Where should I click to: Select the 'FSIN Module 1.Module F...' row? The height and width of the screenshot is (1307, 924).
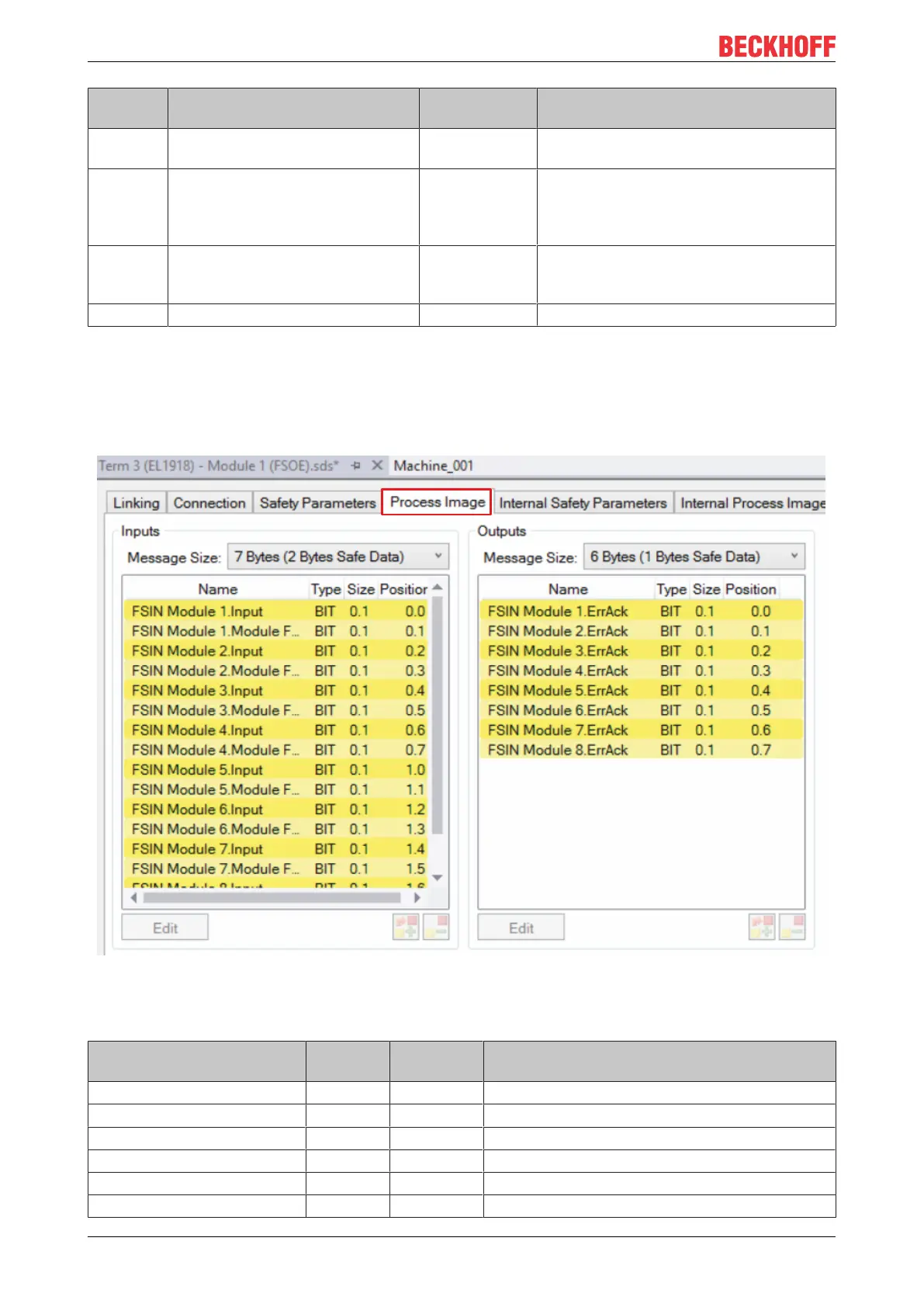[277, 631]
